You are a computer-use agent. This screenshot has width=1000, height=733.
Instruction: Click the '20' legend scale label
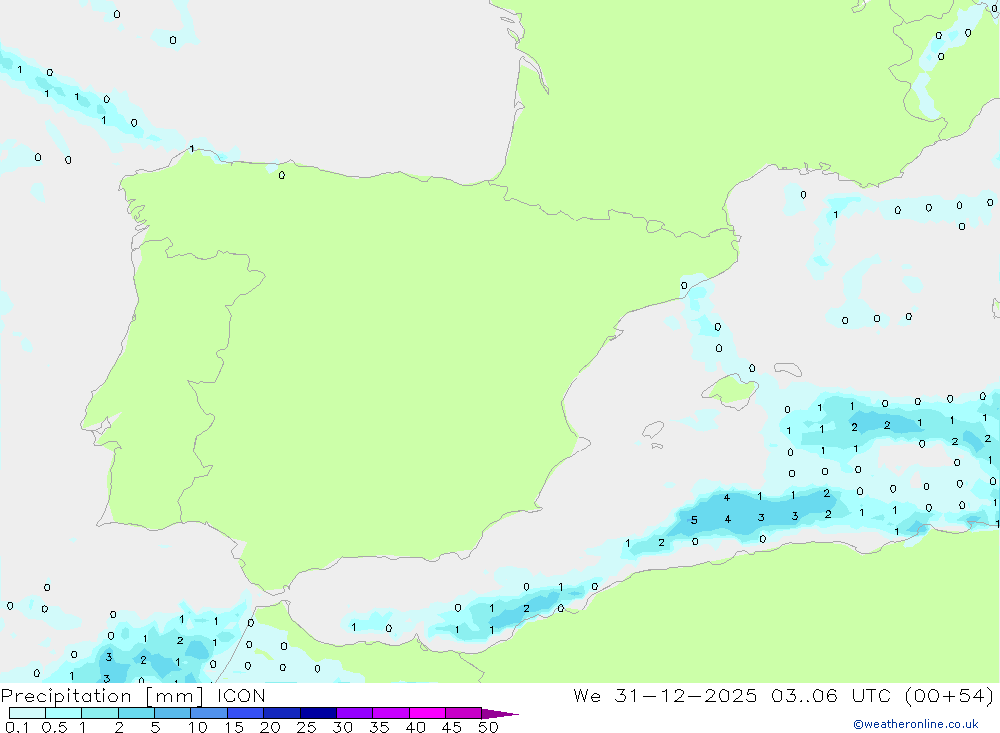270,727
